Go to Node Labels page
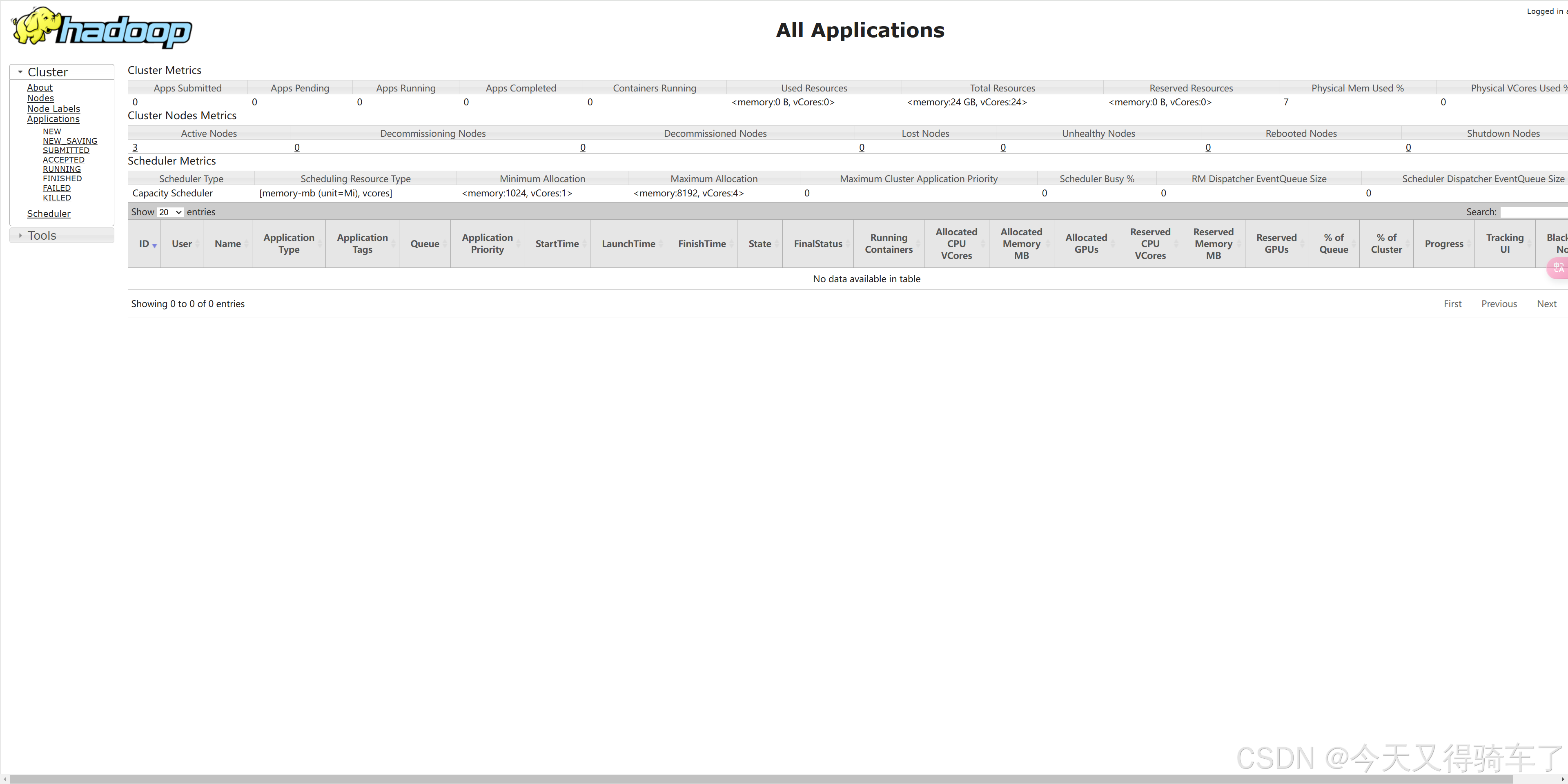Image resolution: width=1568 pixels, height=784 pixels. 53,108
